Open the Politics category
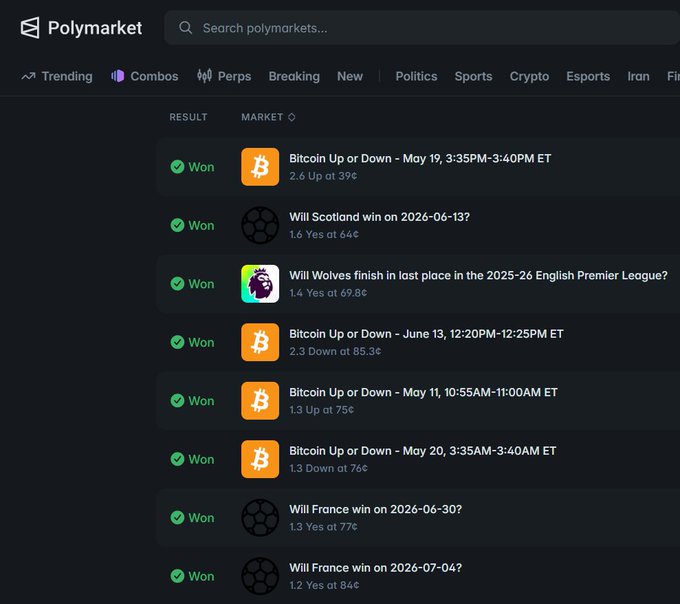Viewport: 680px width, 604px height. (416, 76)
